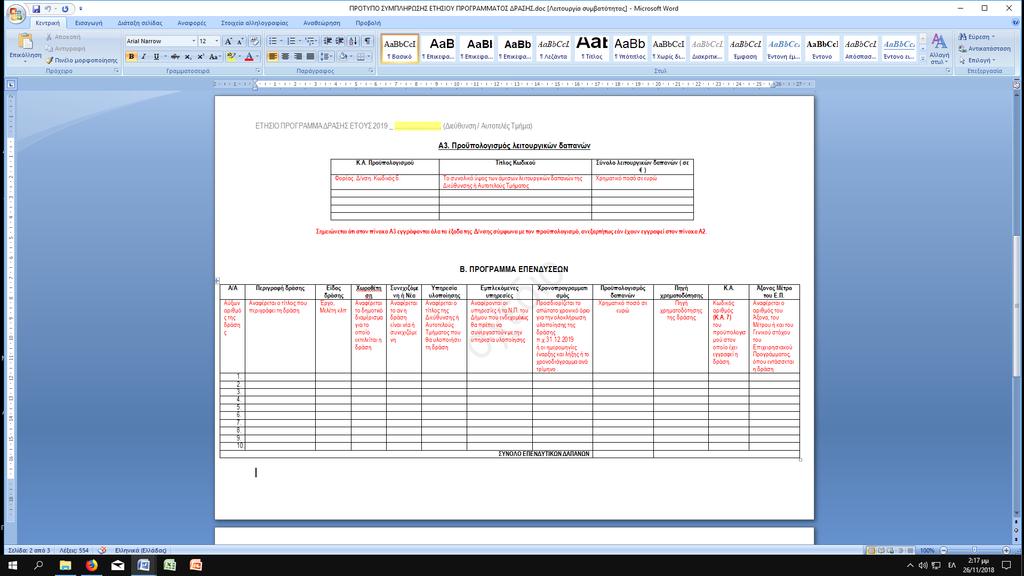The image size is (1024, 576).
Task: Increase paragraph indent
Action: 340,41
